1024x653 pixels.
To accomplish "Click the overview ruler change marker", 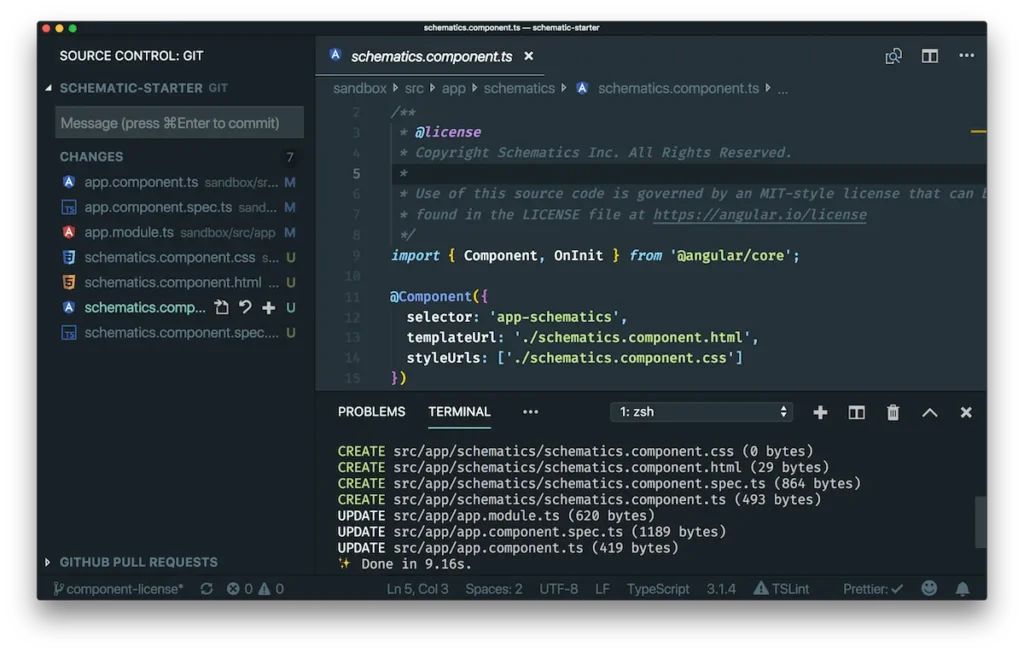I will click(978, 131).
